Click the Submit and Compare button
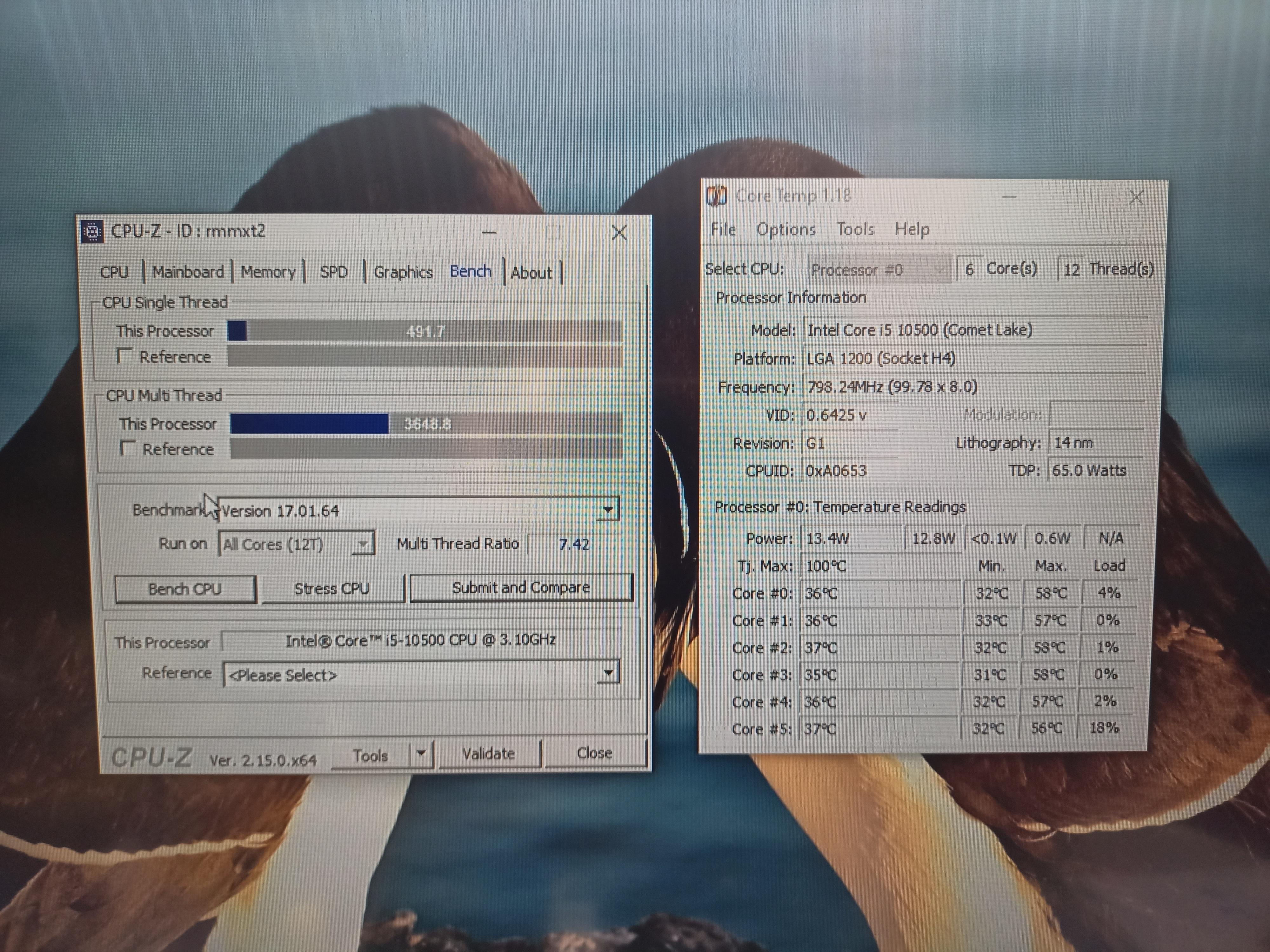The width and height of the screenshot is (1270, 952). 521,588
